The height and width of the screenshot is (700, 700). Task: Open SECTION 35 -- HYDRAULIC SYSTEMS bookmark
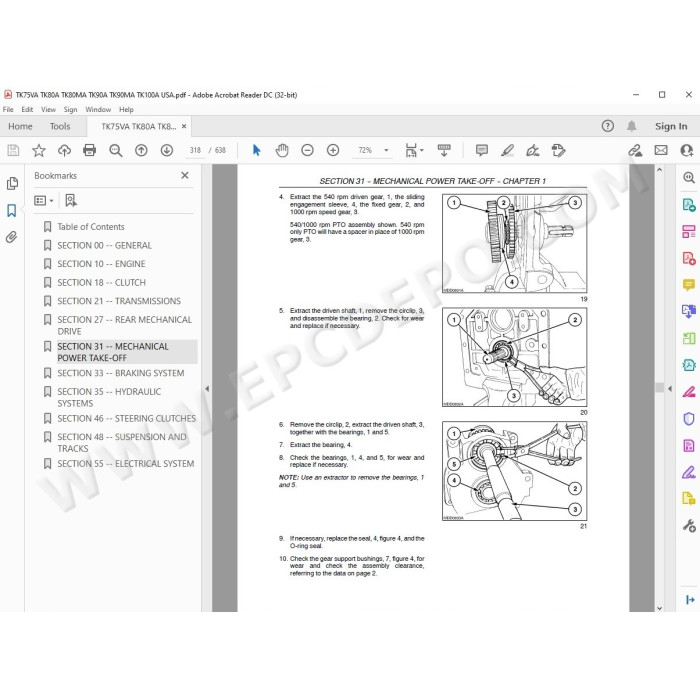(109, 397)
